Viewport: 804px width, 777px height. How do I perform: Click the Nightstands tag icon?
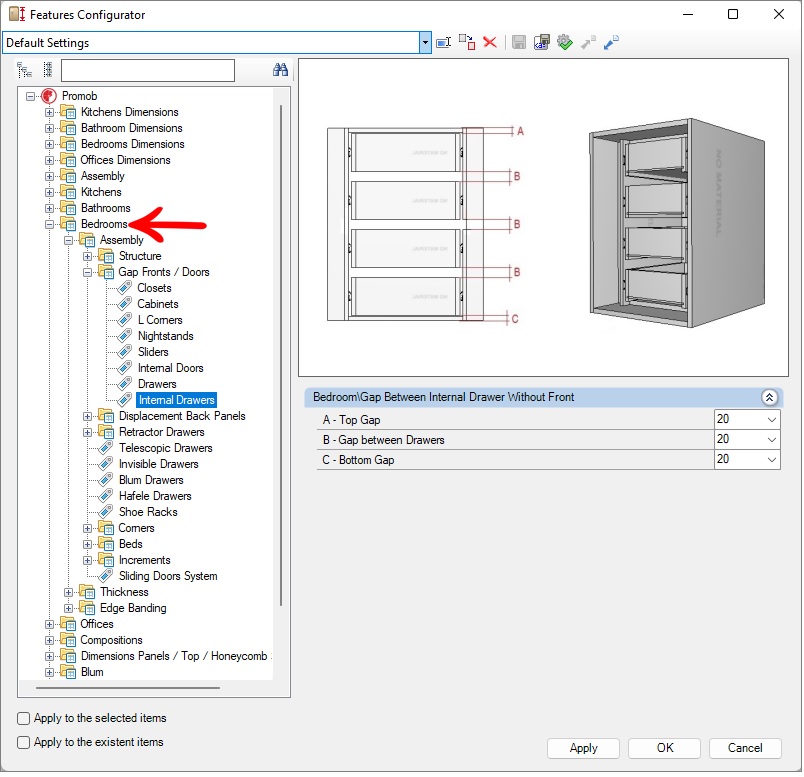click(125, 336)
